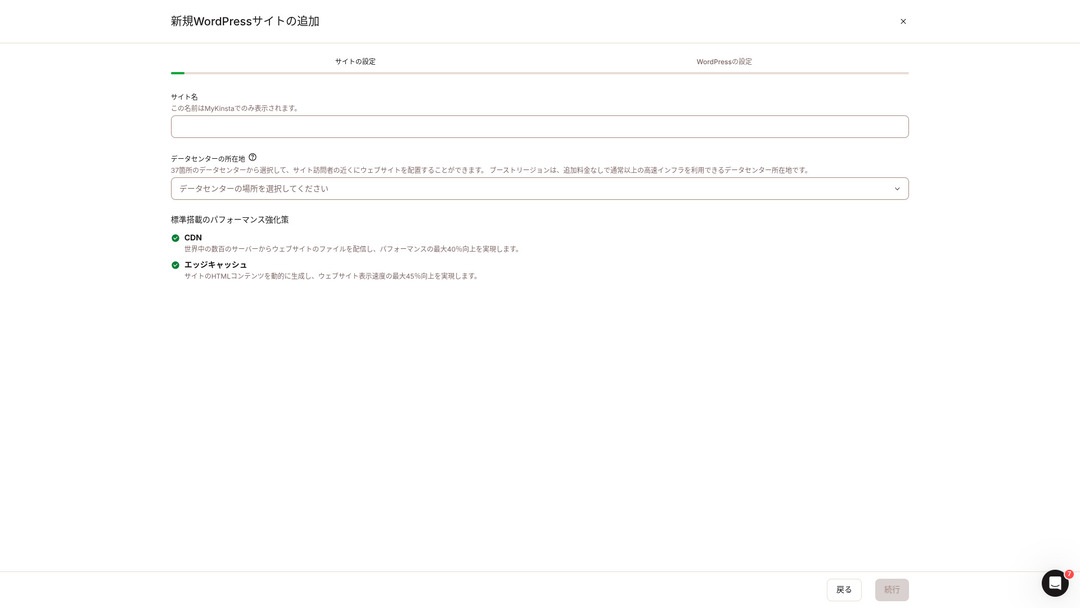Viewport: 1080px width, 608px height.
Task: Close the 新規WordPressサイトの追加 dialog
Action: point(903,21)
